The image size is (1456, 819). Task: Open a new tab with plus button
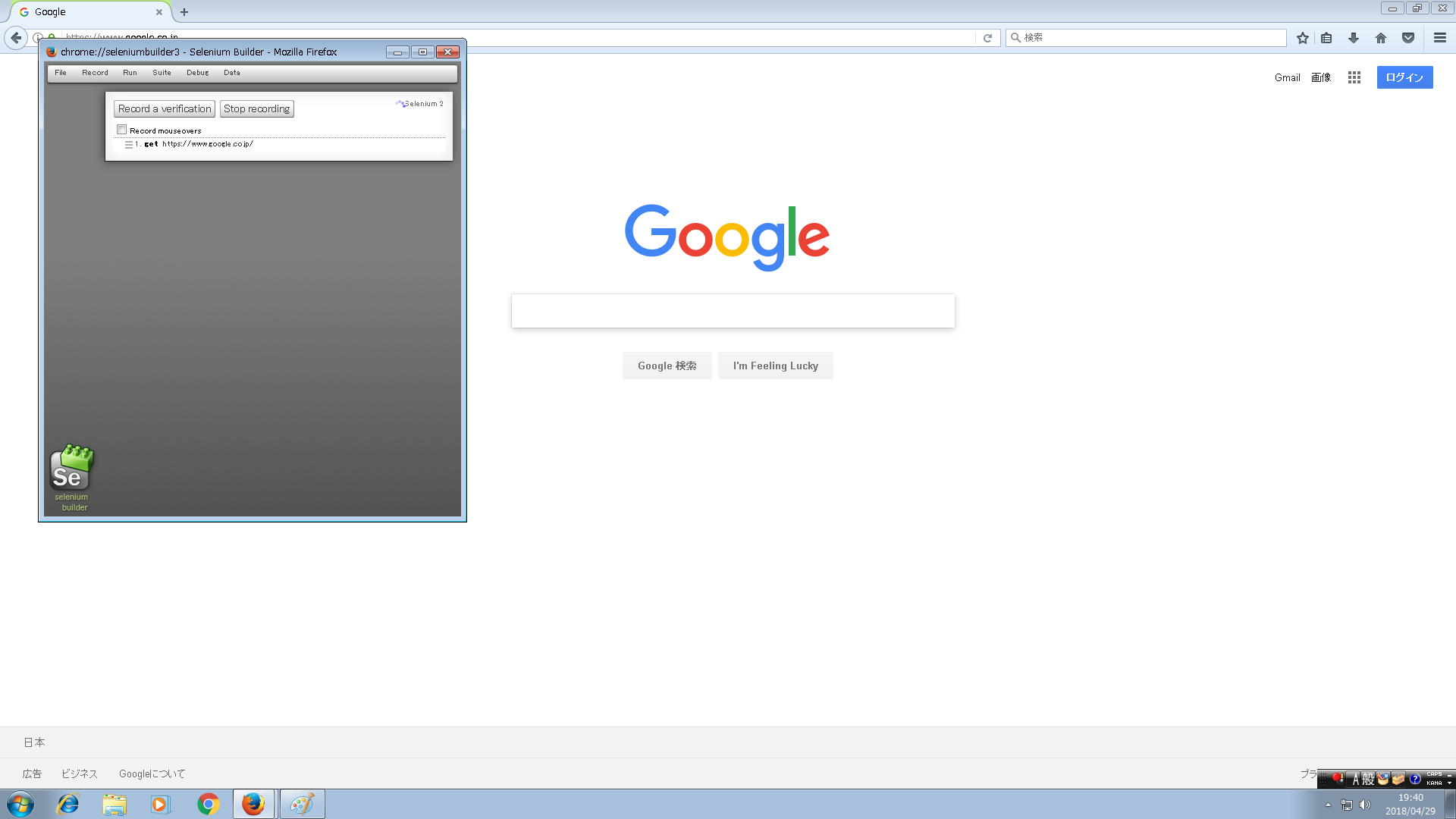coord(184,12)
